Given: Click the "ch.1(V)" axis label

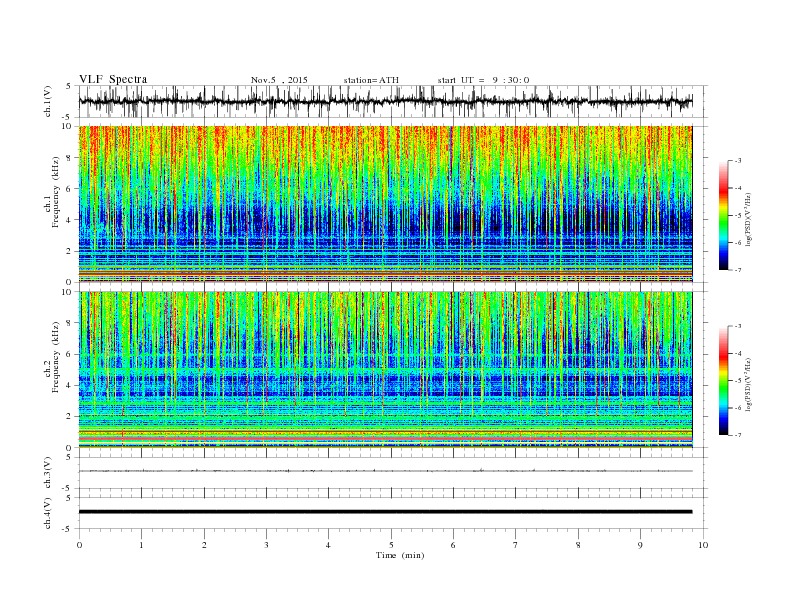Looking at the screenshot, I should 48,101.
